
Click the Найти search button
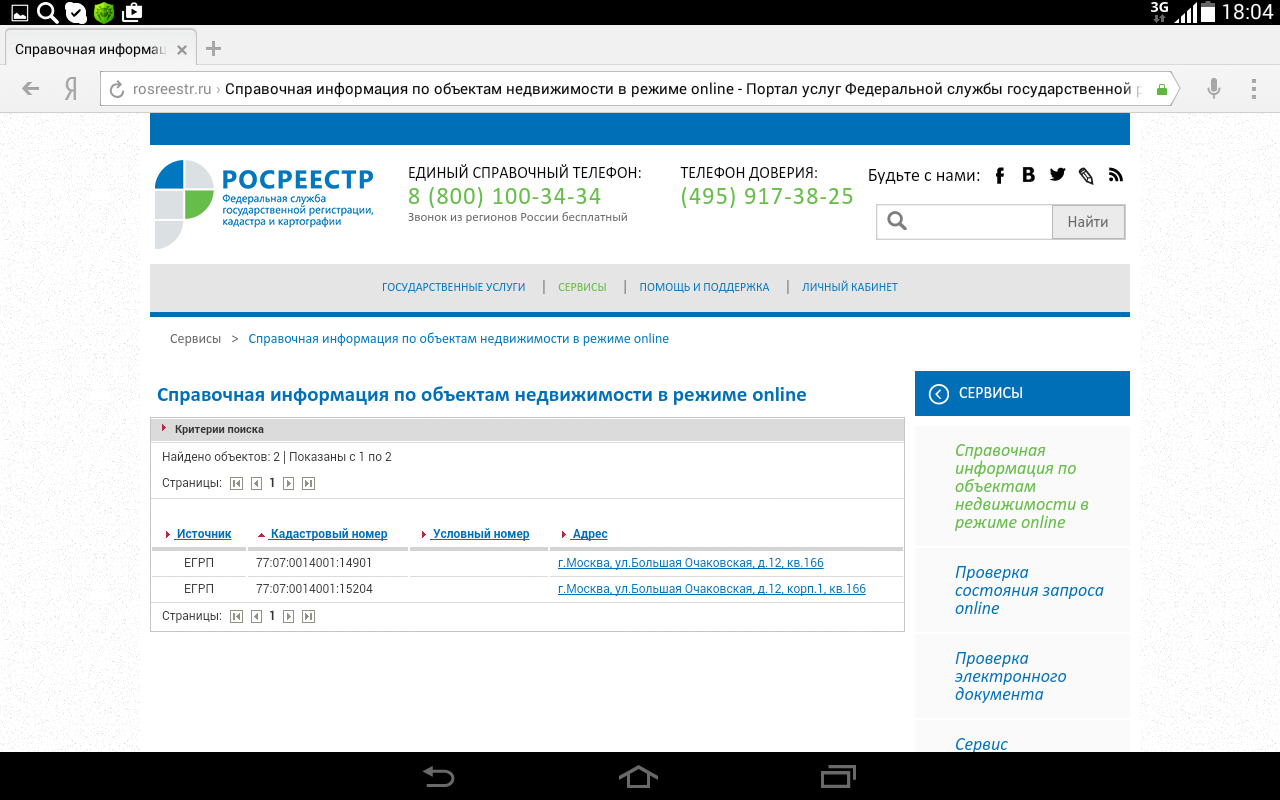pyautogui.click(x=1088, y=222)
